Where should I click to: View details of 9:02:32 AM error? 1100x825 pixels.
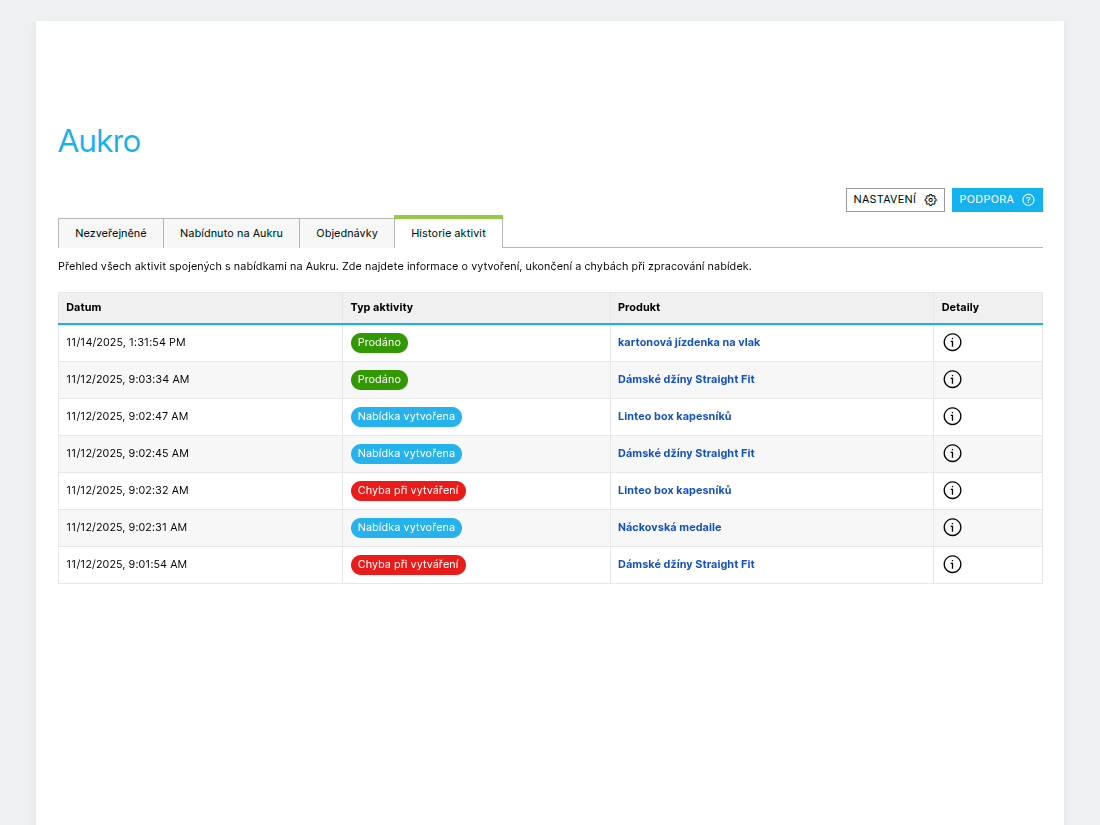(x=952, y=490)
